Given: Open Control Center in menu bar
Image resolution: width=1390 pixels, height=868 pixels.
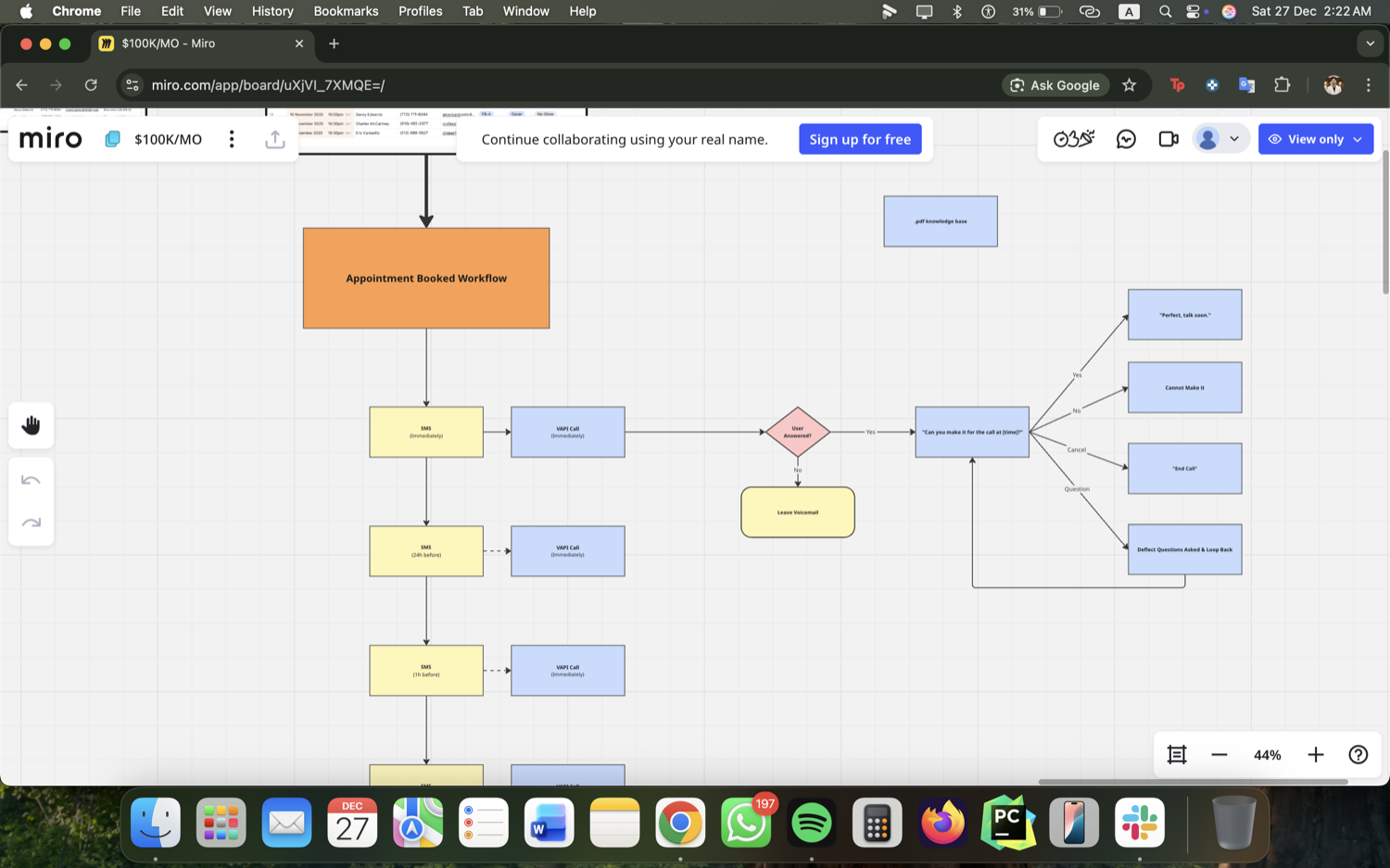Looking at the screenshot, I should point(1194,11).
